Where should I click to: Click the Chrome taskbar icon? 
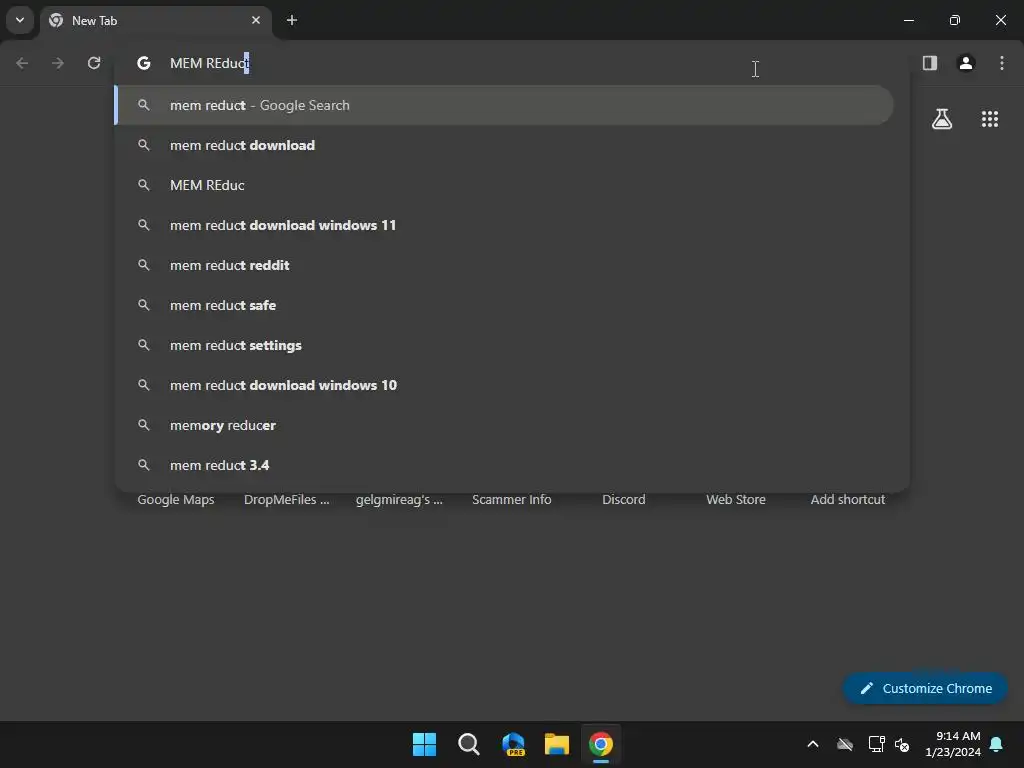point(601,744)
